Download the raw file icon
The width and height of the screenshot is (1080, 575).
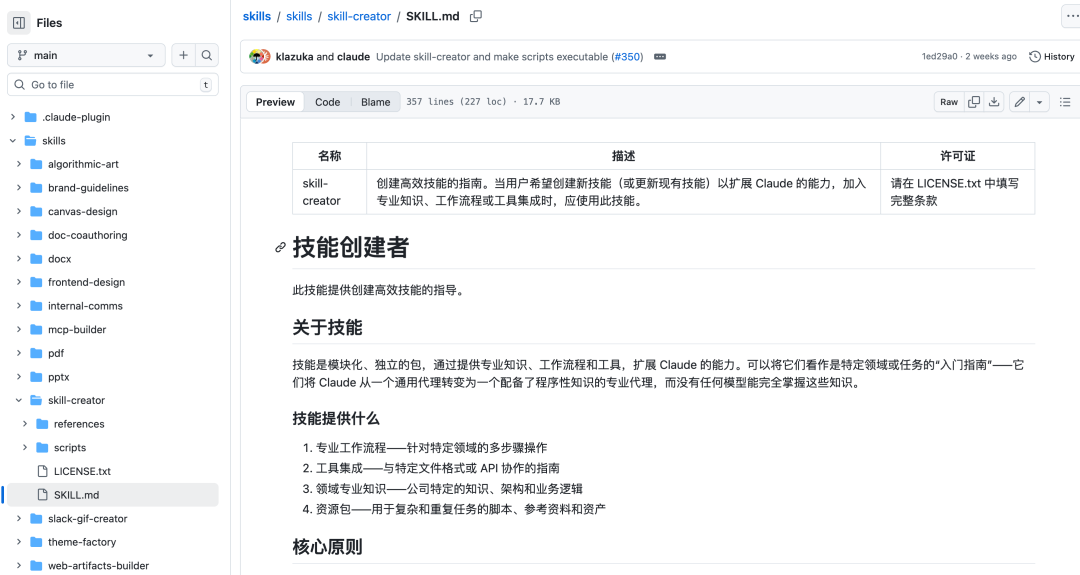994,102
